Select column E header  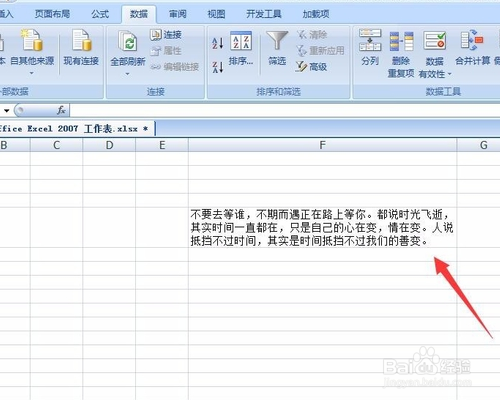pos(162,145)
